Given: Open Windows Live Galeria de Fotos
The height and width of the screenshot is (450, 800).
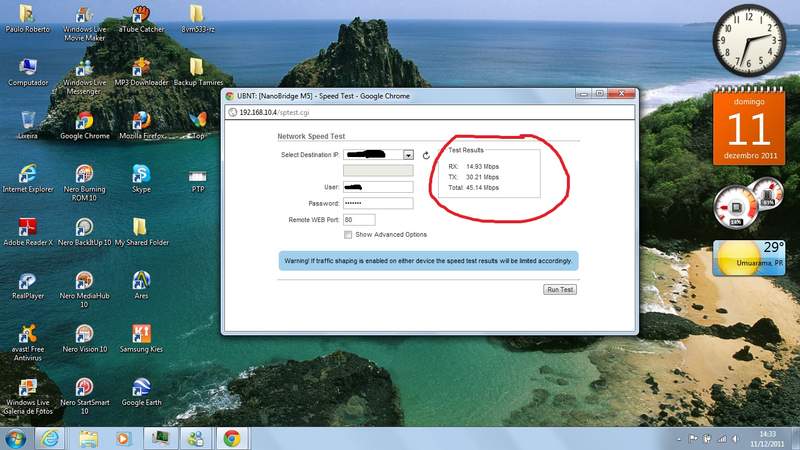Looking at the screenshot, I should pos(28,396).
